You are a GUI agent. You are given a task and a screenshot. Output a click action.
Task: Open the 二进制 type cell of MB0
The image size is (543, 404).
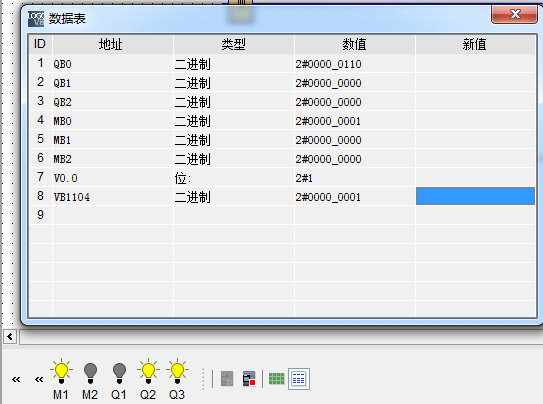pos(234,121)
